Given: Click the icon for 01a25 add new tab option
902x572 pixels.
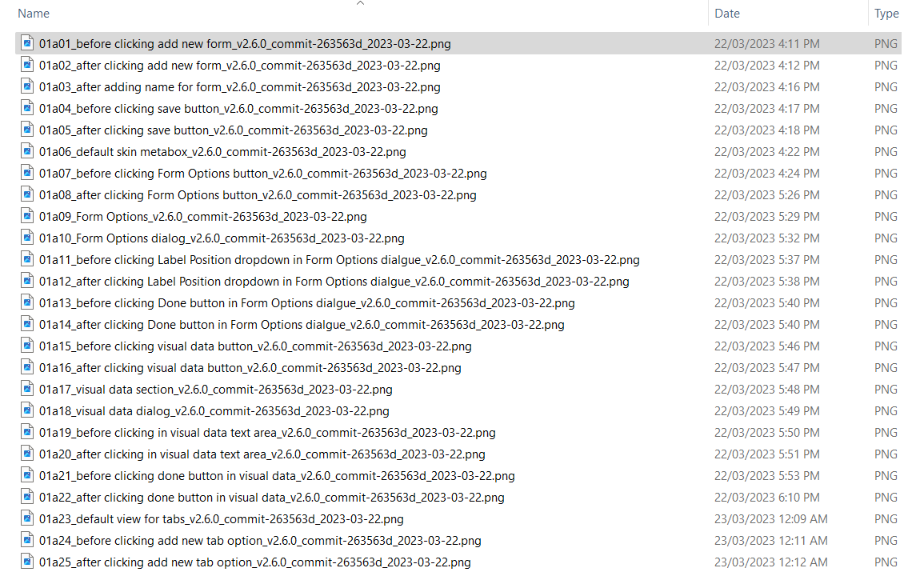Looking at the screenshot, I should (28, 563).
